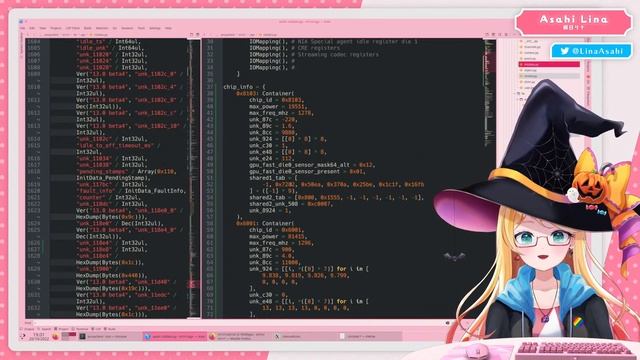640x360 pixels.
Task: Switch to the Konsole window in taskbar
Action: [109, 337]
